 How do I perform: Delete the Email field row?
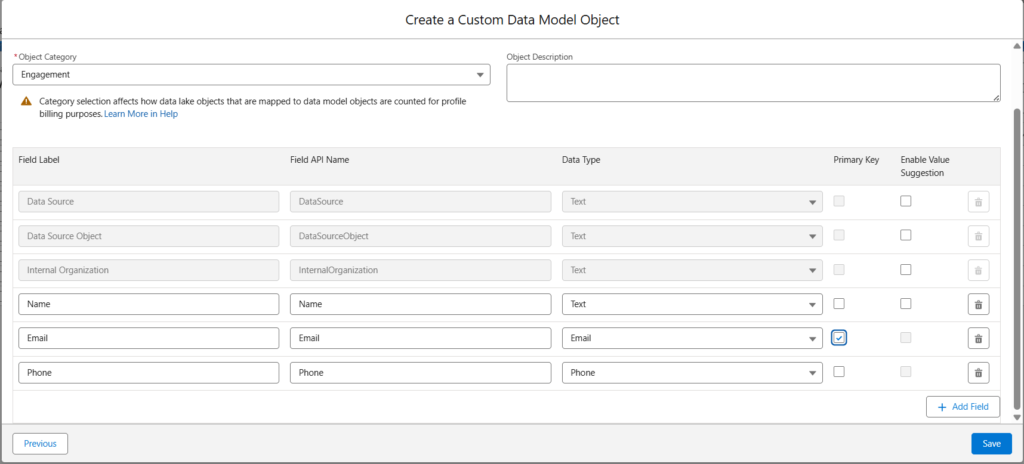[978, 338]
